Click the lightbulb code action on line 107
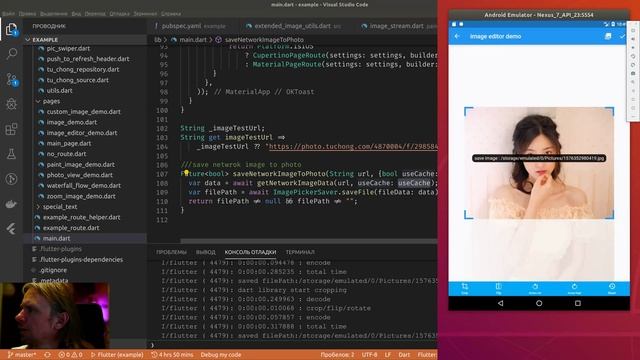Image resolution: width=640 pixels, height=360 pixels. click(x=186, y=173)
